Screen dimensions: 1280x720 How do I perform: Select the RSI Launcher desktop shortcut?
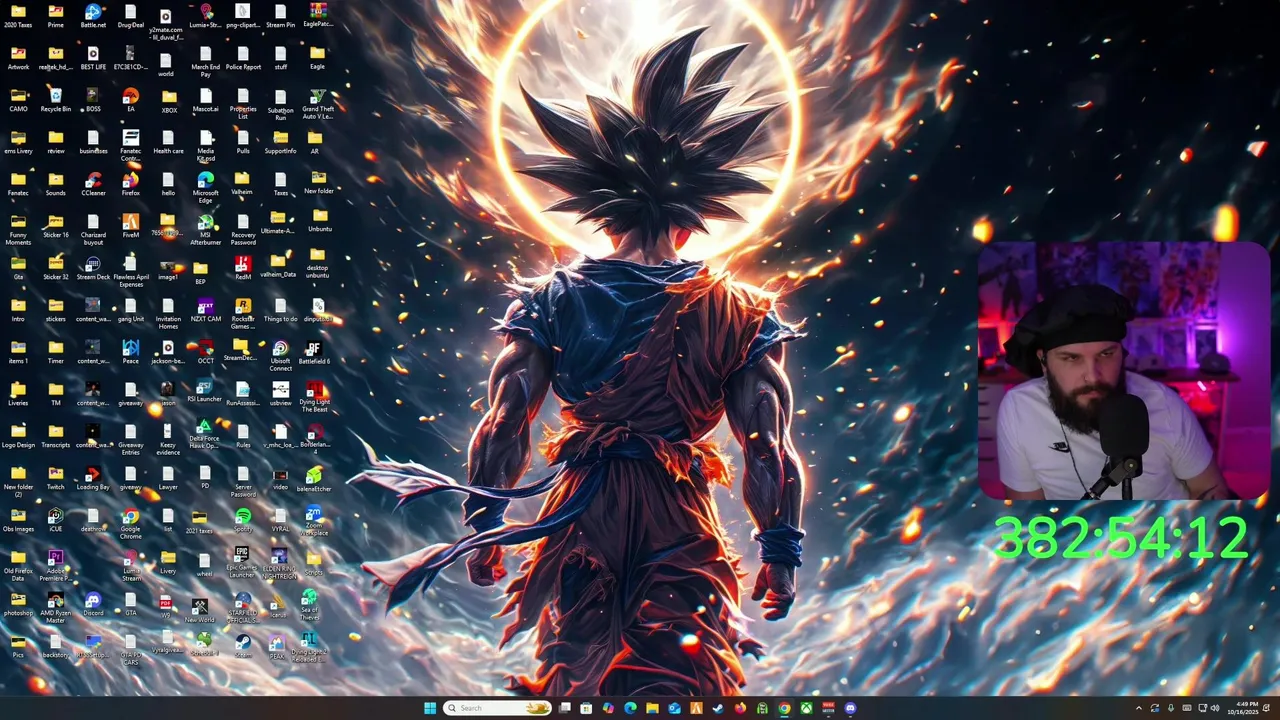pos(205,391)
